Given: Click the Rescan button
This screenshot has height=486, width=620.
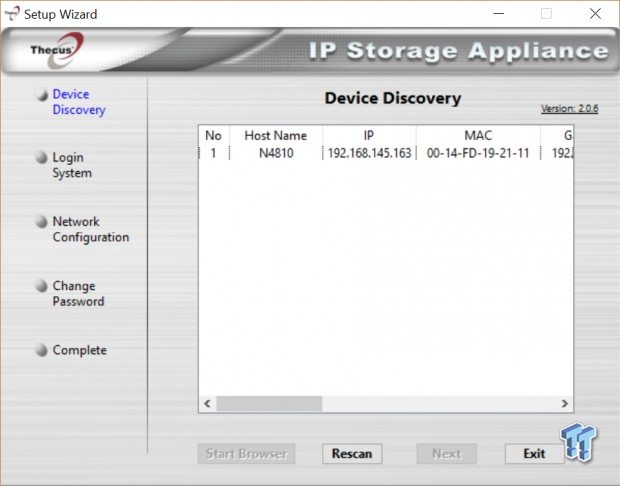Looking at the screenshot, I should pos(352,454).
